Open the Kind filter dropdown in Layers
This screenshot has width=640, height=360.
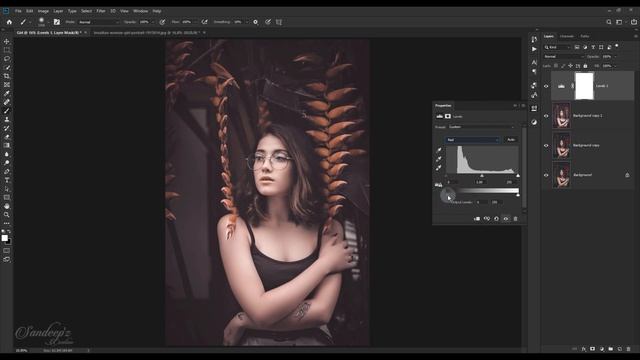coord(557,47)
